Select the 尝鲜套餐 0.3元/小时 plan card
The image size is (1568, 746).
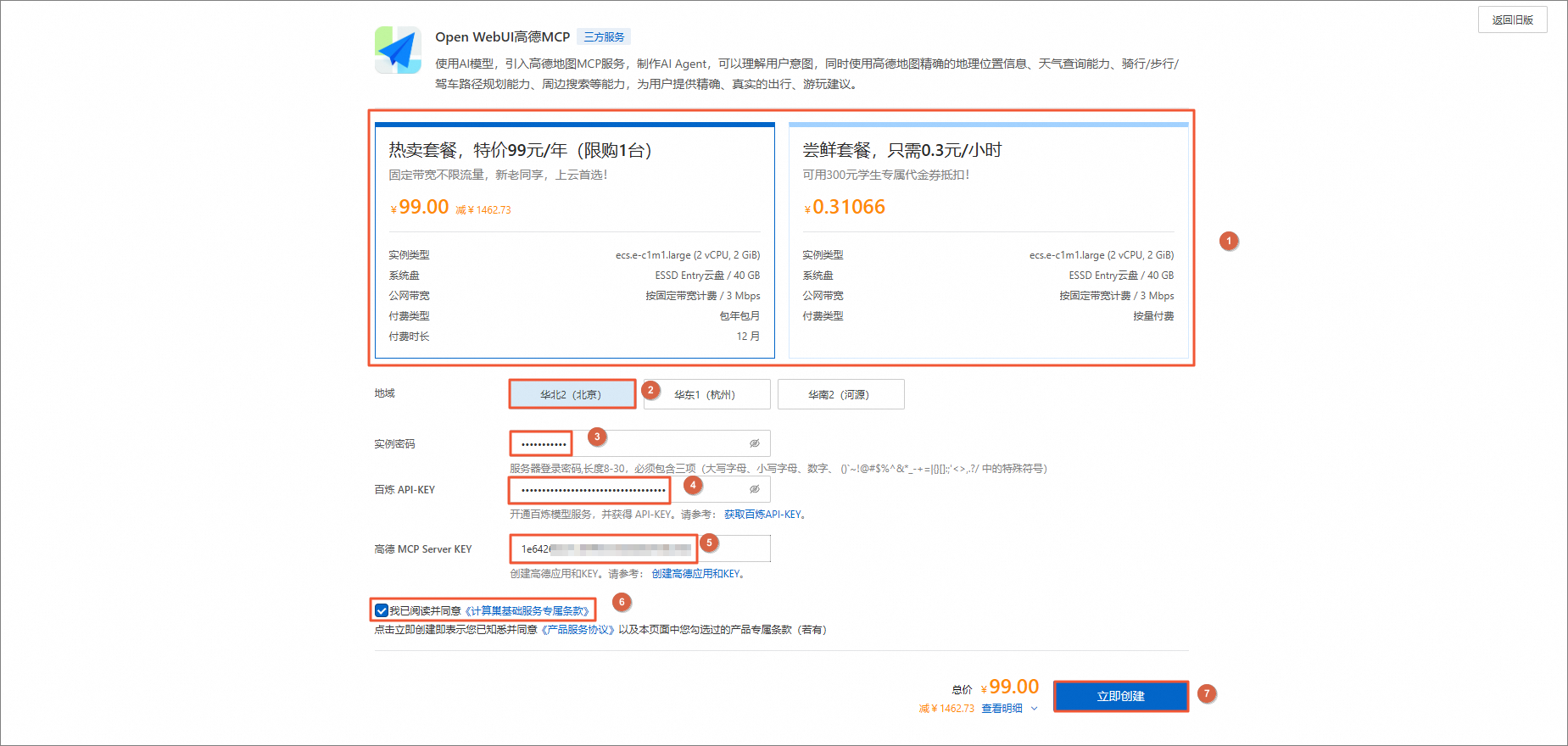pos(988,241)
